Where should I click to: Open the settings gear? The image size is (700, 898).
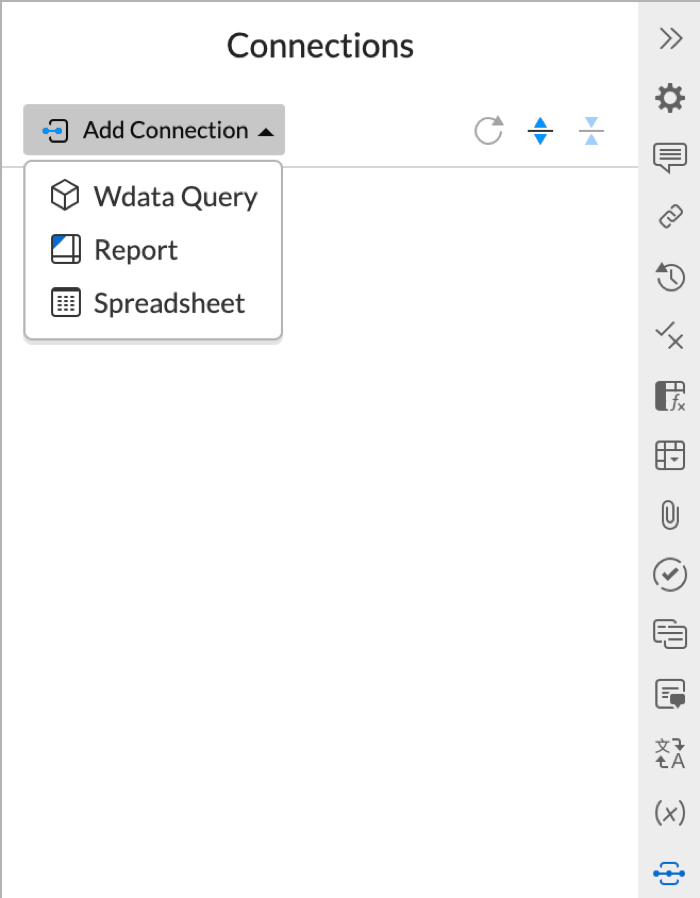click(x=669, y=98)
